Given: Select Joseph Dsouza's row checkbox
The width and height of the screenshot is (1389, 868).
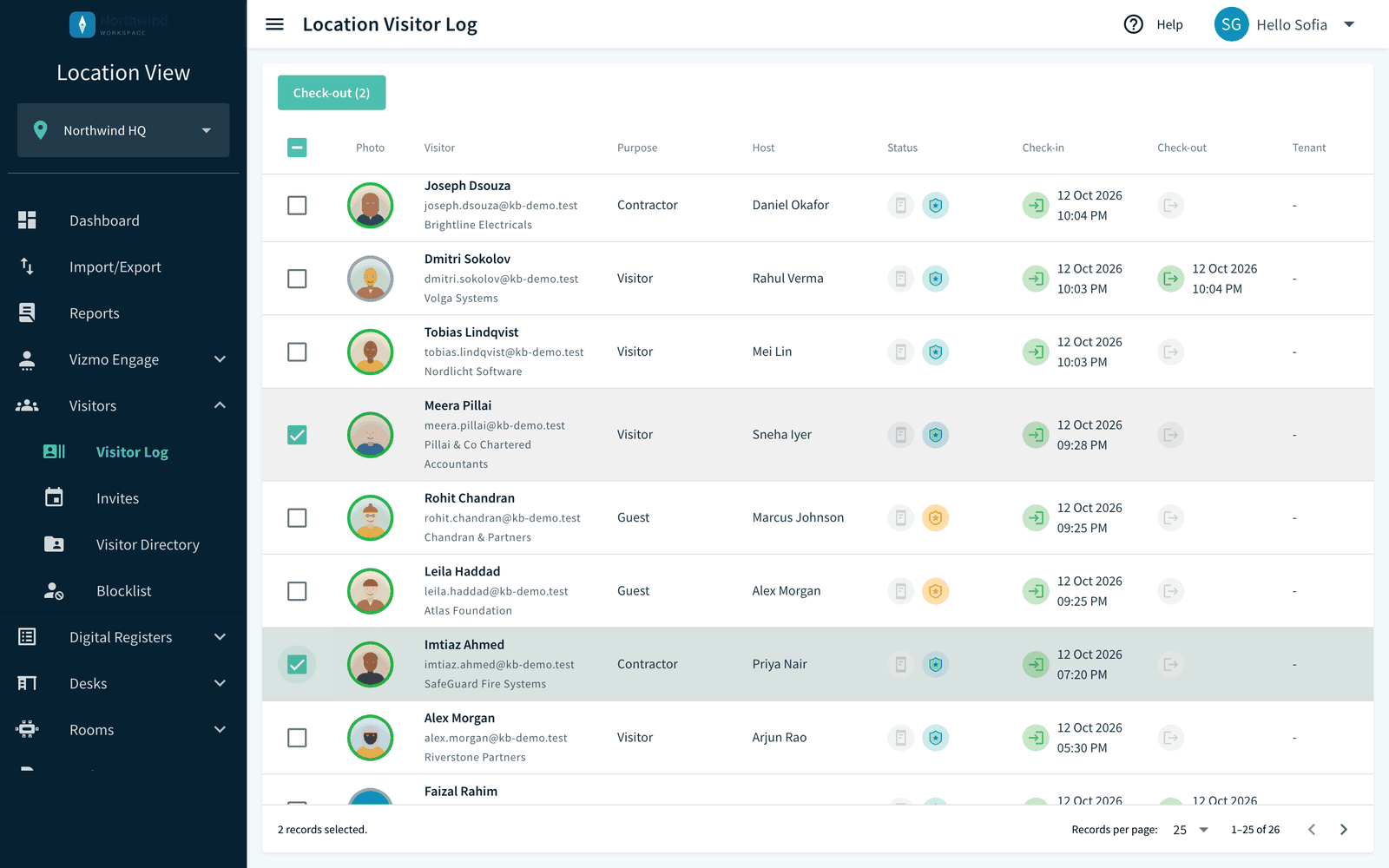Looking at the screenshot, I should 297,206.
